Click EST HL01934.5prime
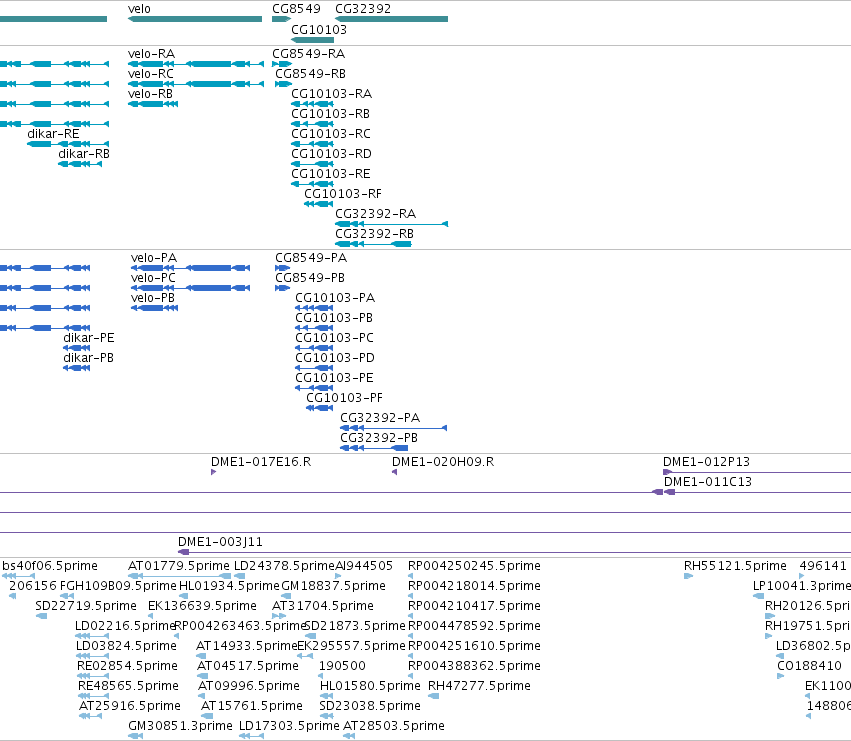 tap(183, 597)
